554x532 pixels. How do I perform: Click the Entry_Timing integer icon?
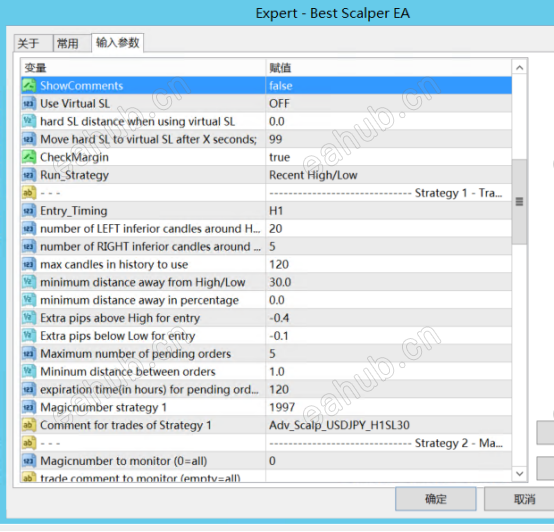(29, 211)
